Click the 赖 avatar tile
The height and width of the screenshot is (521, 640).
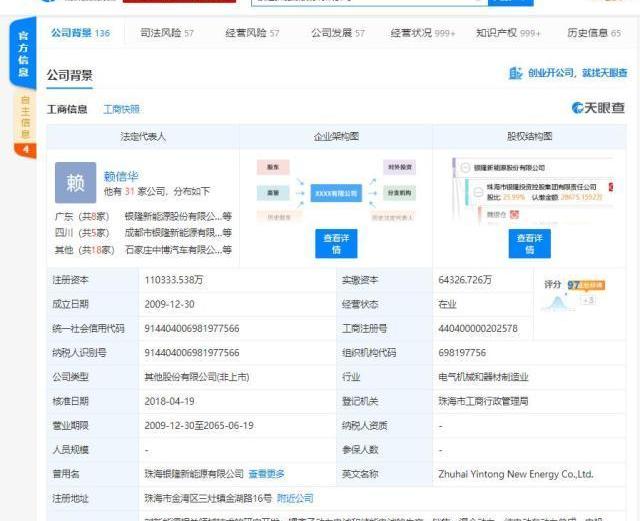click(x=76, y=183)
